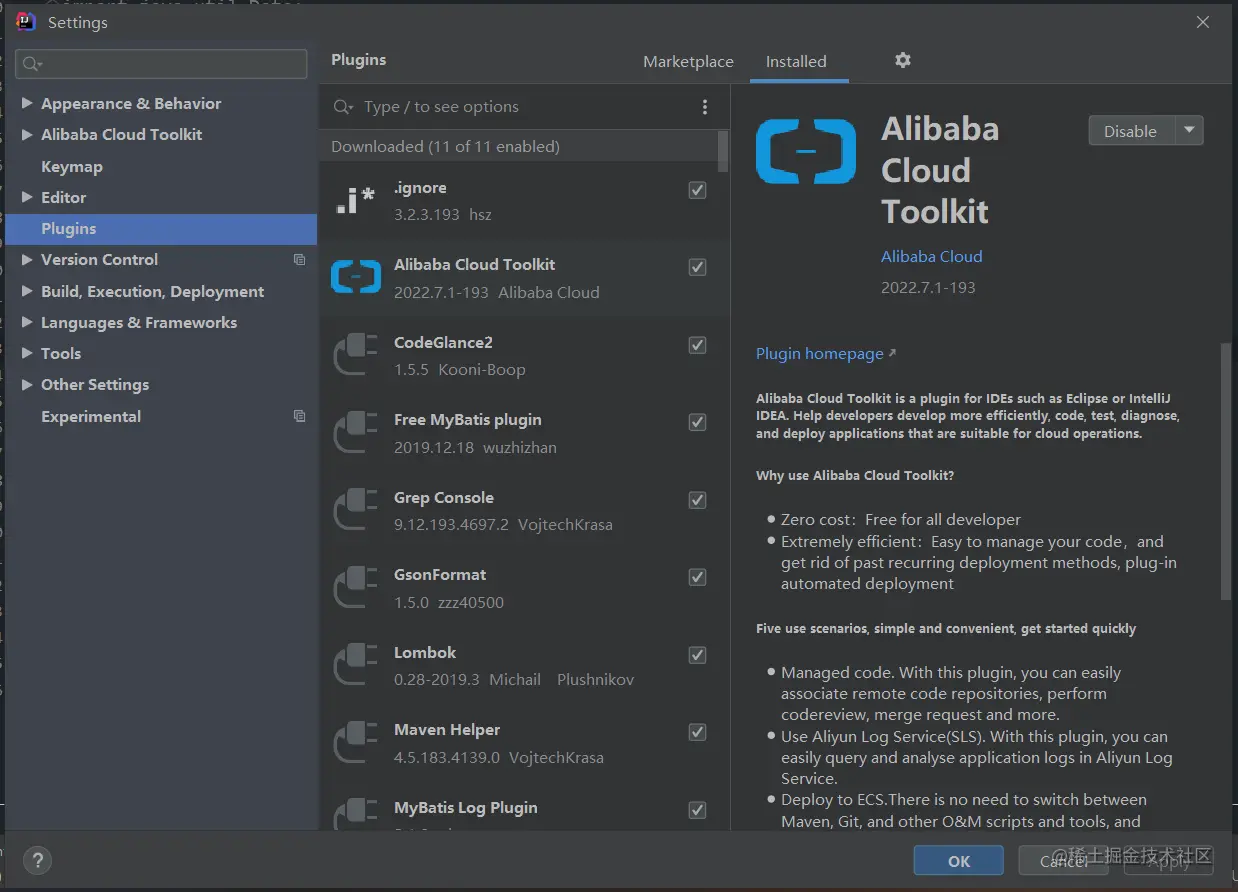Click the help question mark button
The width and height of the screenshot is (1238, 892).
click(37, 860)
